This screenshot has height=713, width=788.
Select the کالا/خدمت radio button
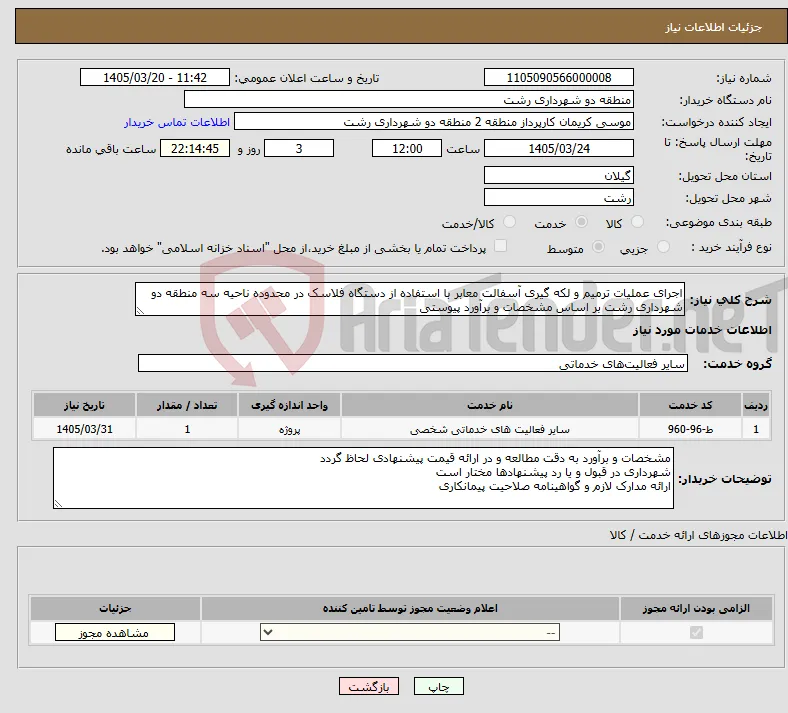pos(510,222)
